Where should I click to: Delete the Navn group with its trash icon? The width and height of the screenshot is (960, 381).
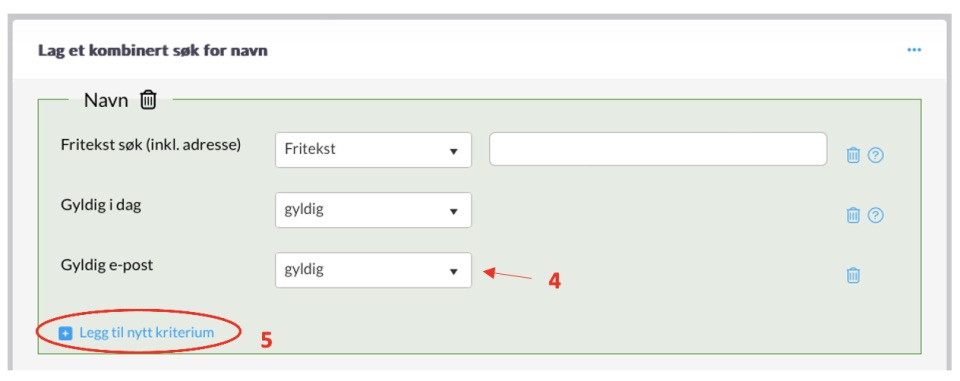(x=149, y=99)
